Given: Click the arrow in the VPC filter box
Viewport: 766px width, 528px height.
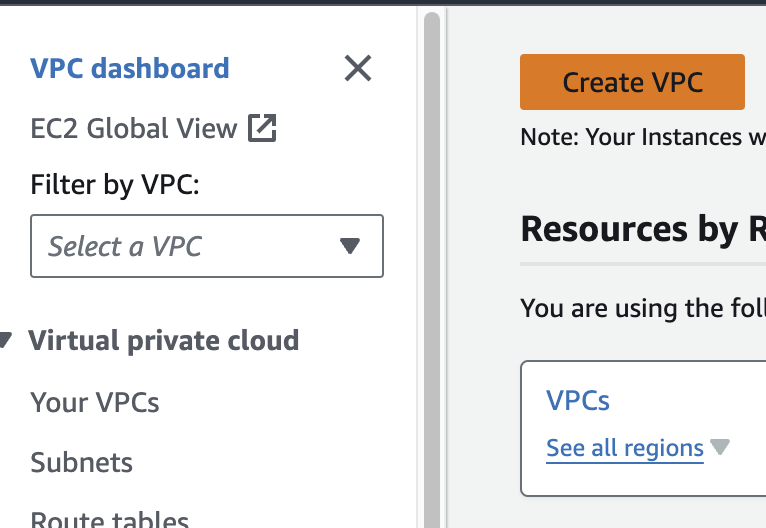Looking at the screenshot, I should 349,246.
